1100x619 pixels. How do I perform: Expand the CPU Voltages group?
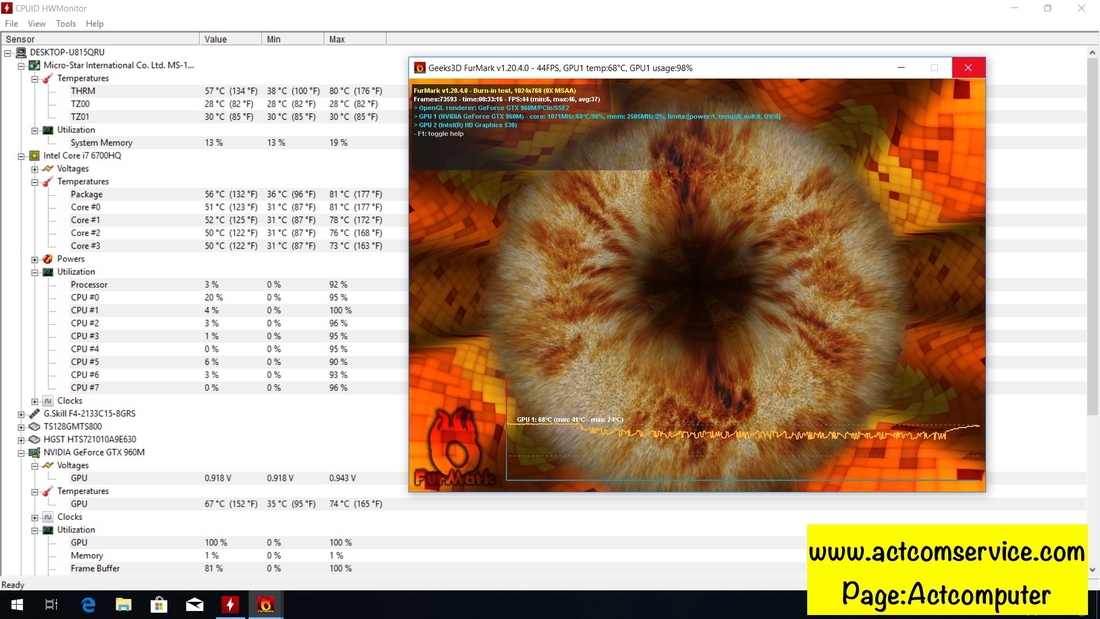click(34, 169)
